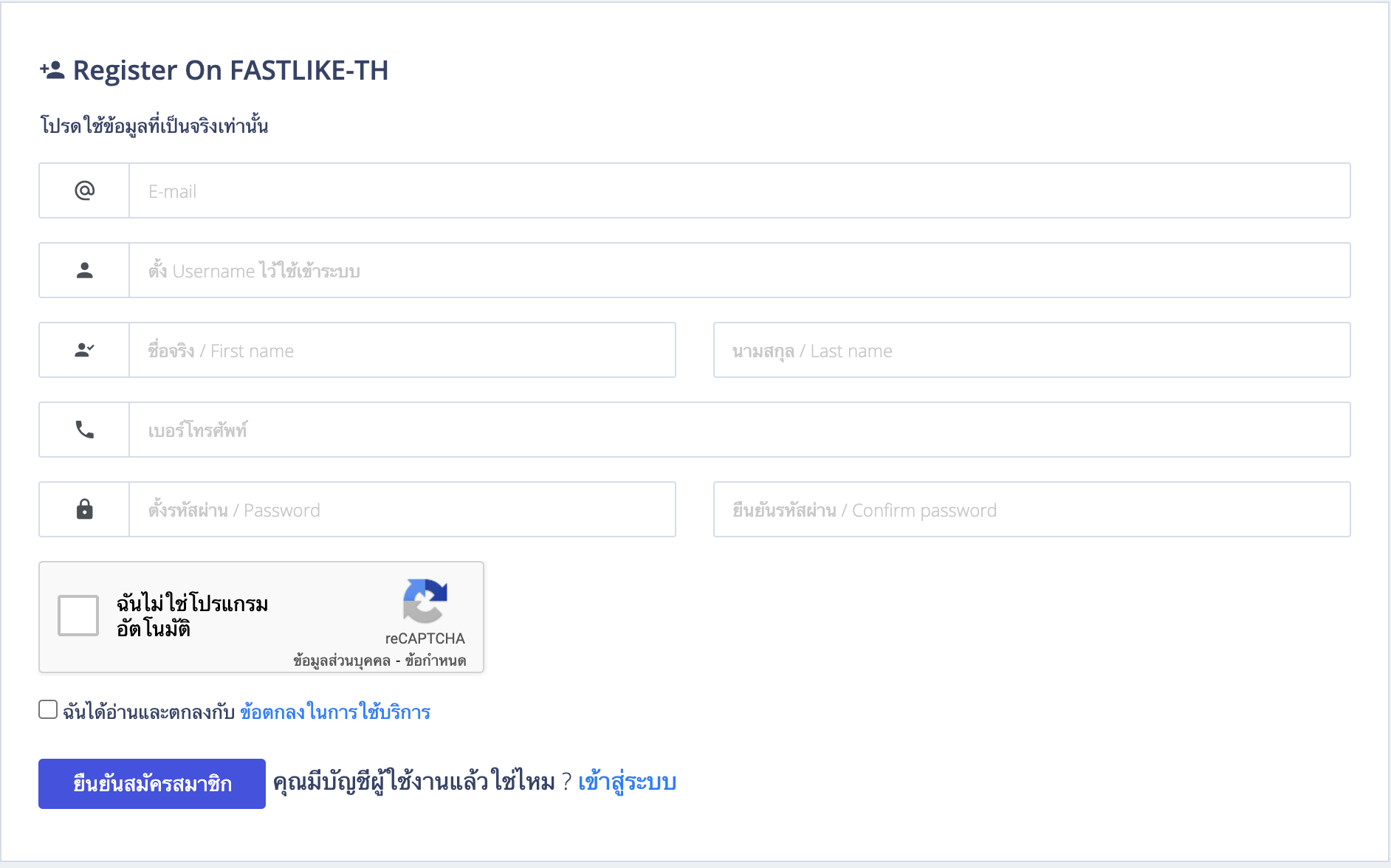
Task: Focus the E-mail input field
Action: tap(739, 190)
